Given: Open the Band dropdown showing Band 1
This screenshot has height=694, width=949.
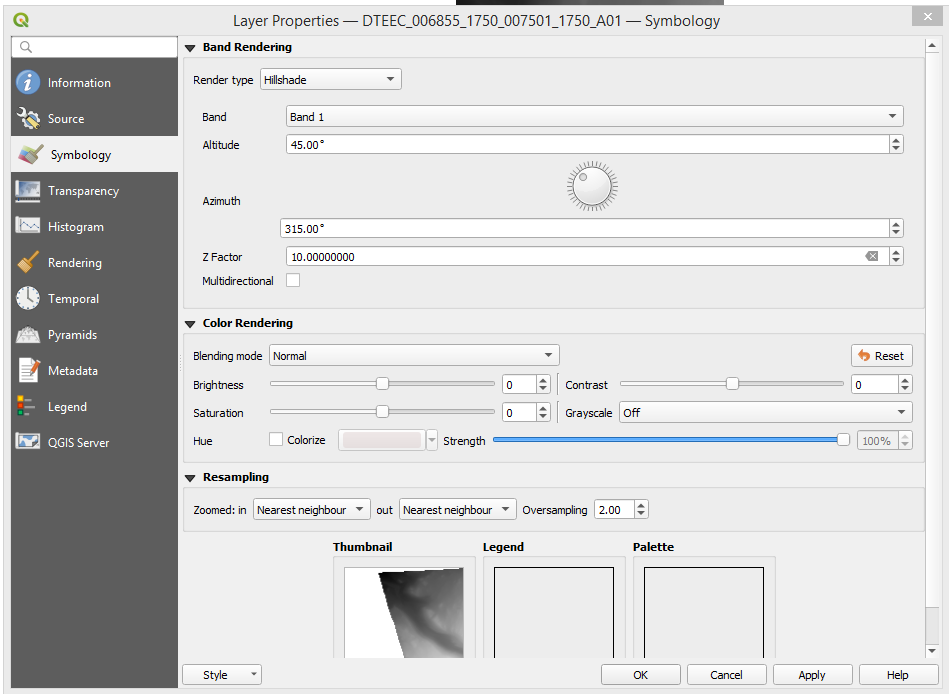Looking at the screenshot, I should click(x=594, y=116).
